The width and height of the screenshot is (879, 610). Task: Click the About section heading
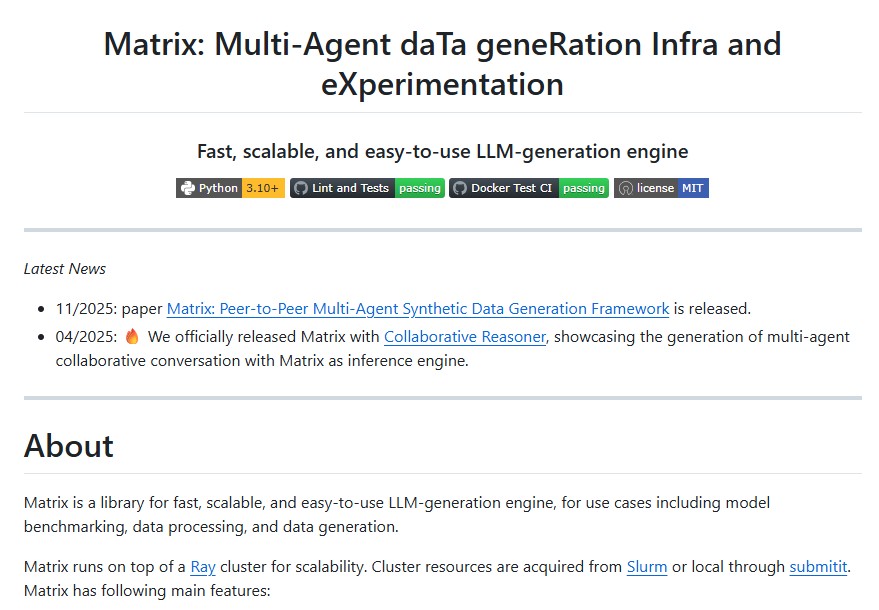(68, 447)
